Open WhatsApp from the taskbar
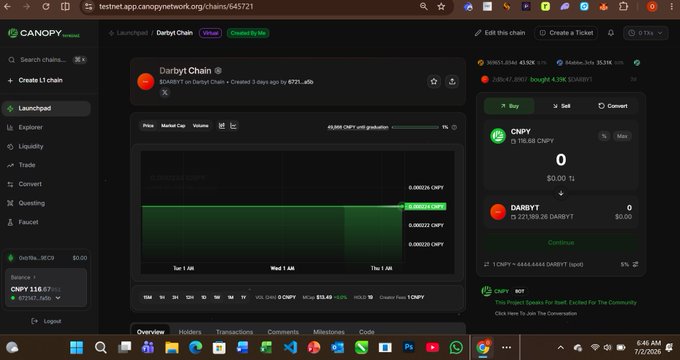Image resolution: width=680 pixels, height=360 pixels. point(456,347)
